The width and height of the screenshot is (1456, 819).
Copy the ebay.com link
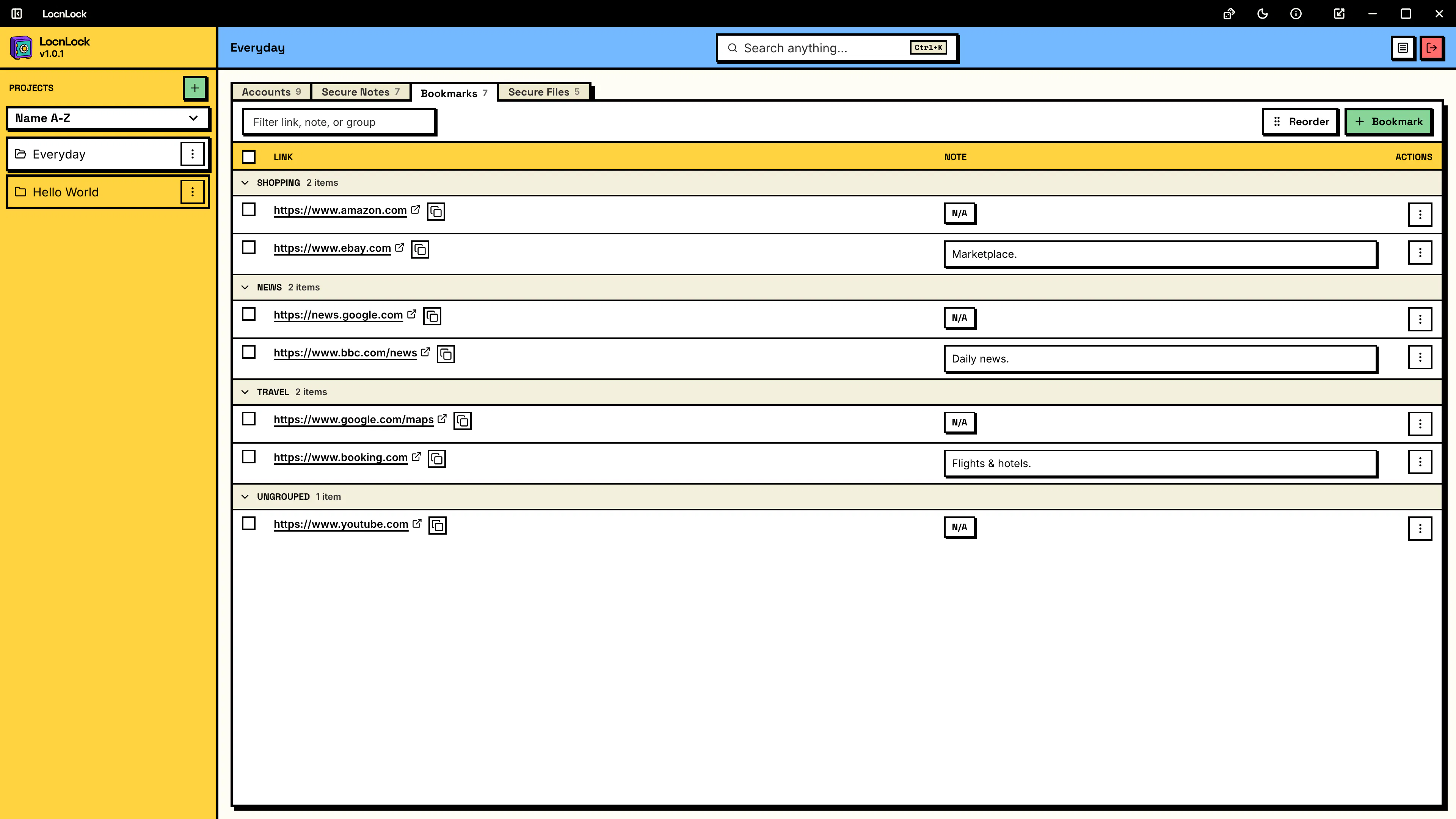420,249
